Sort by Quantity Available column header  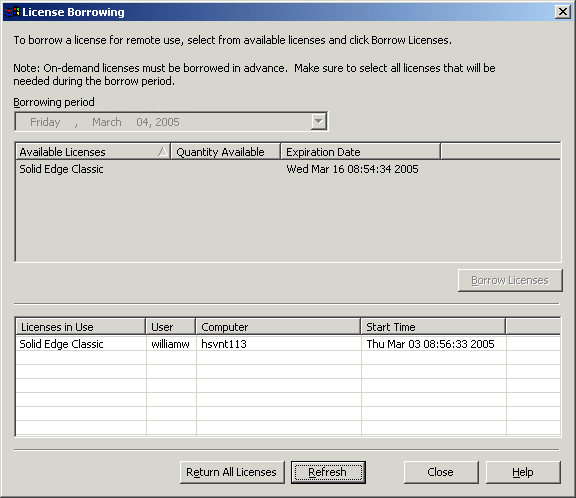pos(226,151)
